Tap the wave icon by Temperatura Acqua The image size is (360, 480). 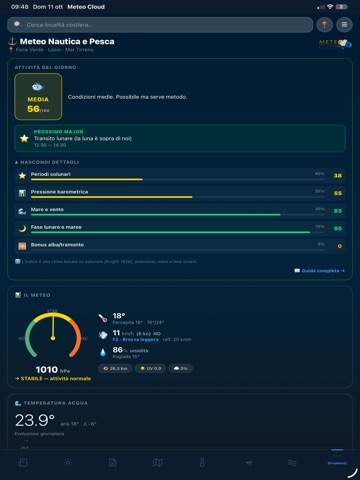(18, 403)
